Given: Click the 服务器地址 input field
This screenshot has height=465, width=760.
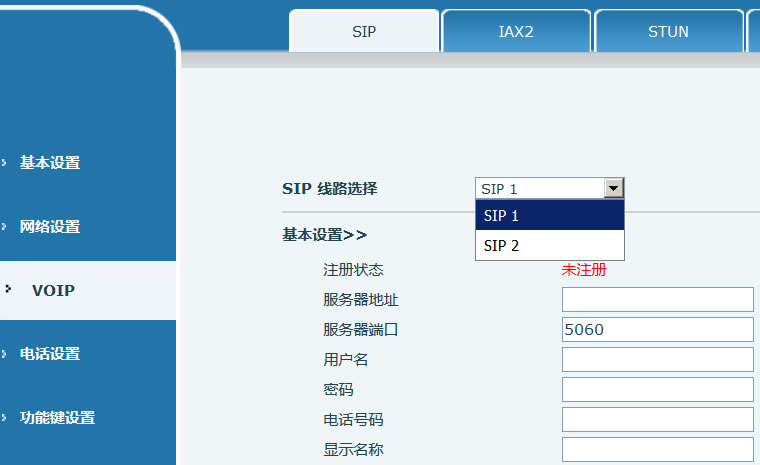Looking at the screenshot, I should pos(657,300).
